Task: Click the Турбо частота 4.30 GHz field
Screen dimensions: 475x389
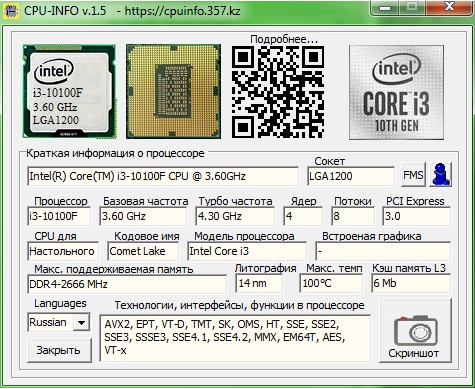Action: [x=235, y=216]
